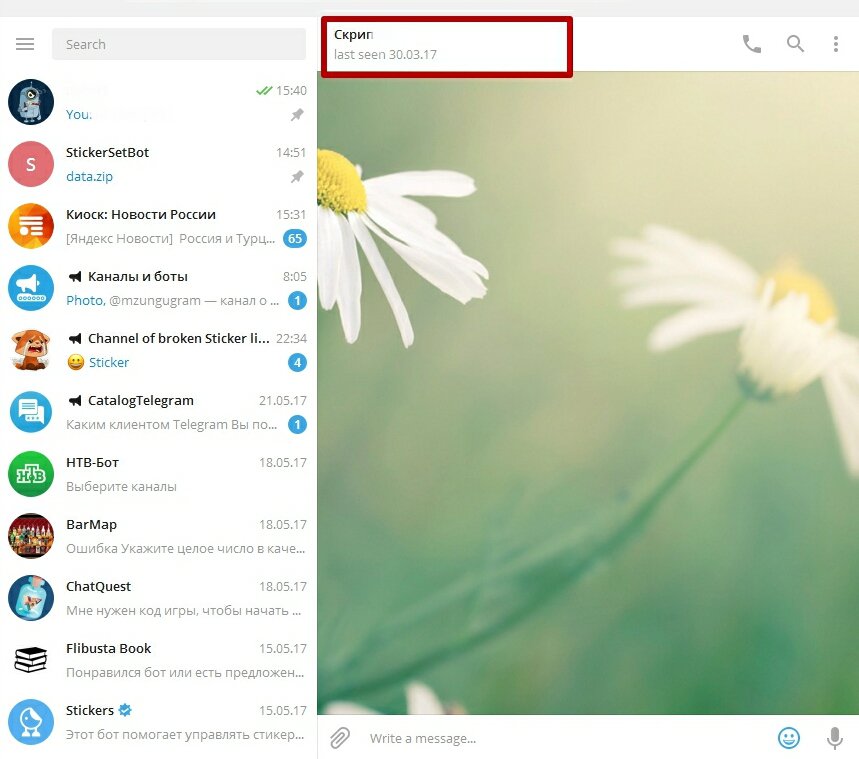
Task: Click the 65 unread badge on Киоск
Action: [x=295, y=238]
